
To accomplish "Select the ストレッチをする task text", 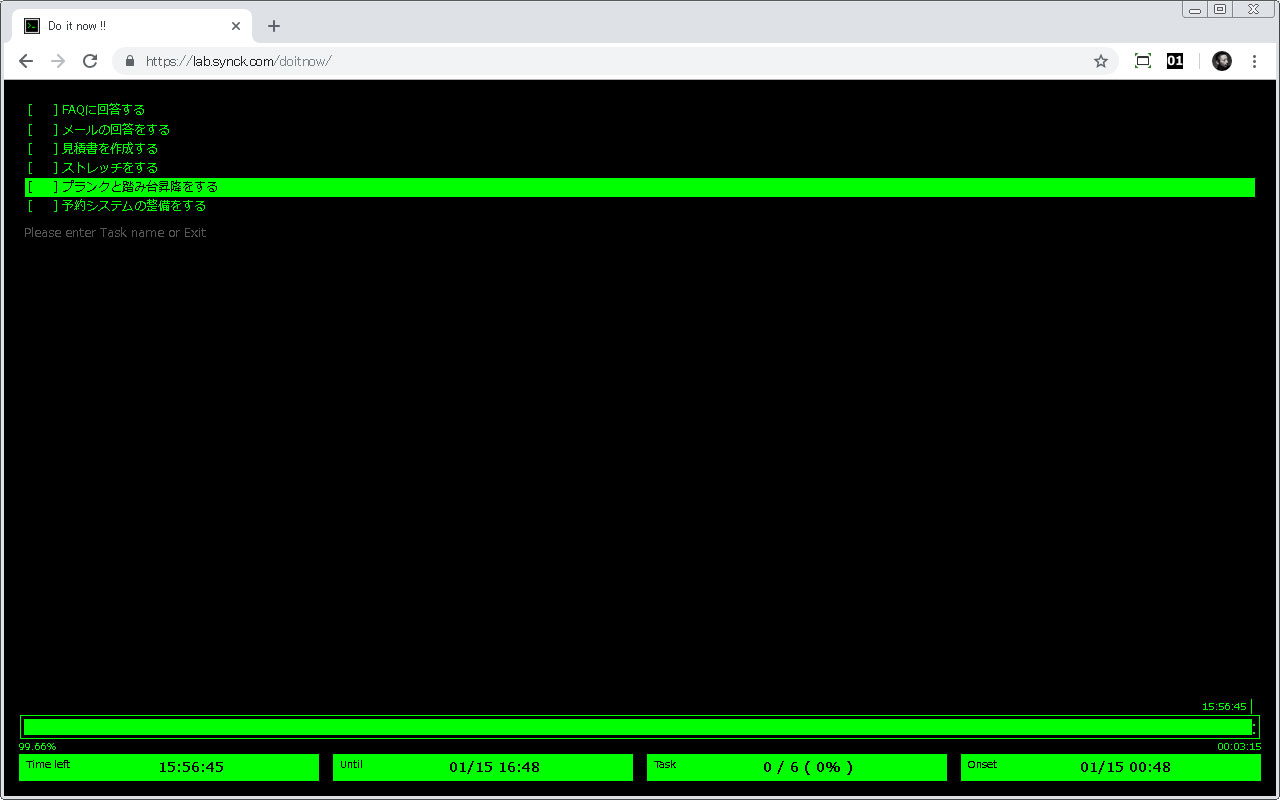I will 110,168.
